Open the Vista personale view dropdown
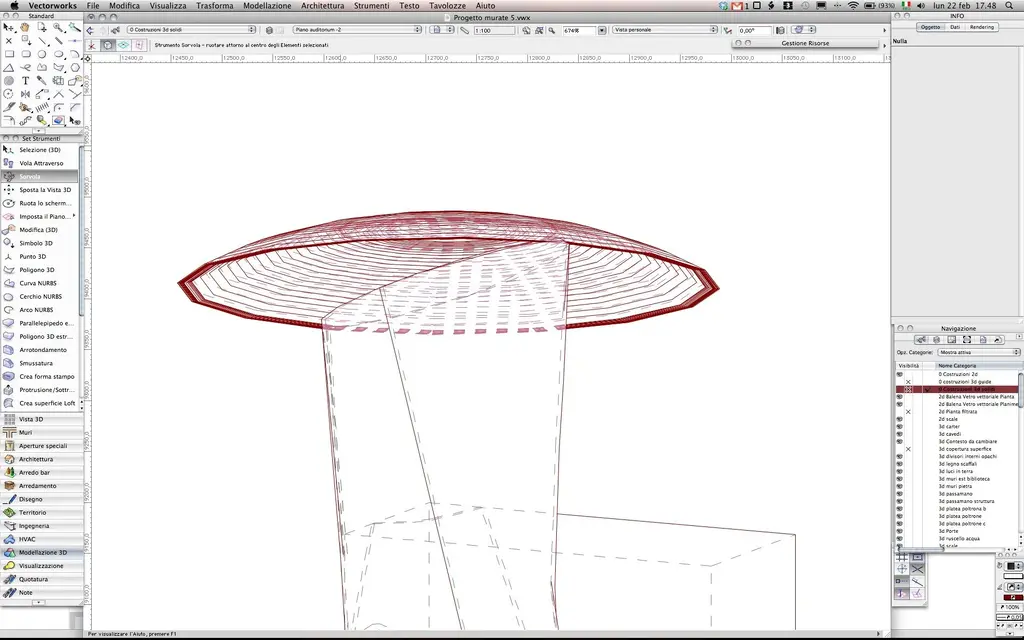This screenshot has height=640, width=1024. coord(665,30)
